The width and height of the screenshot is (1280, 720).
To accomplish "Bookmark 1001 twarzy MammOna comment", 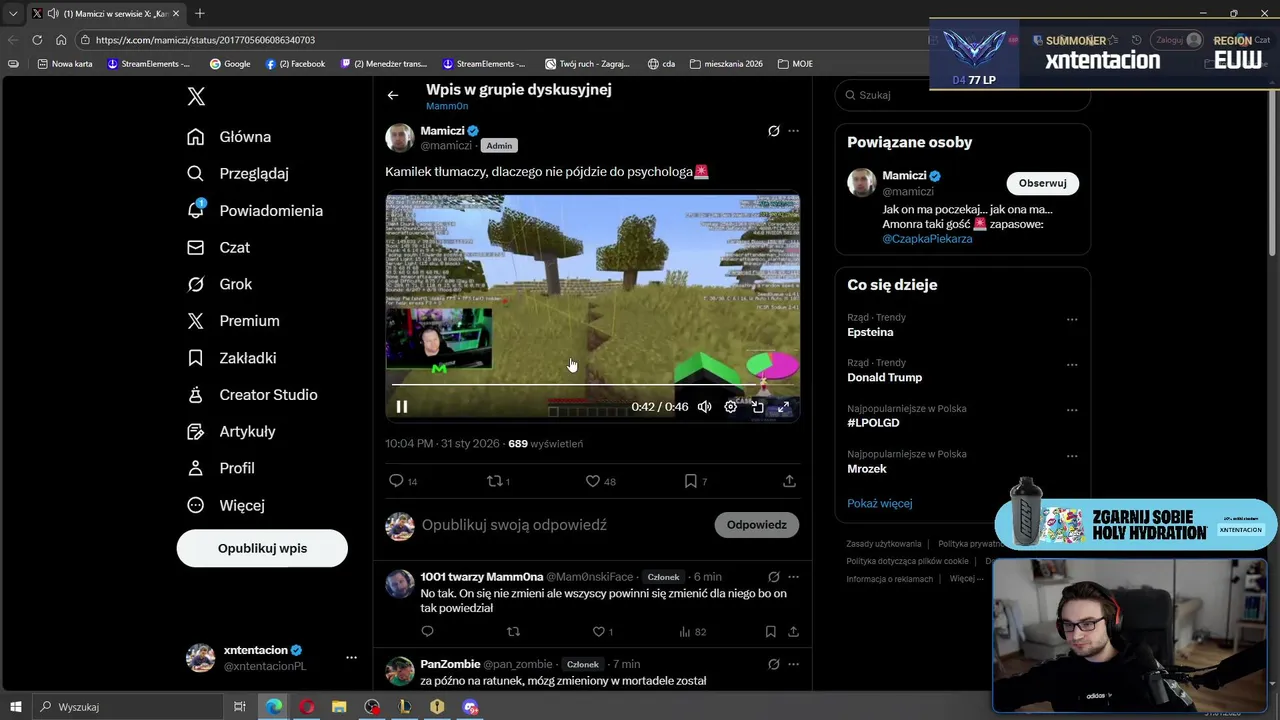I will 770,632.
